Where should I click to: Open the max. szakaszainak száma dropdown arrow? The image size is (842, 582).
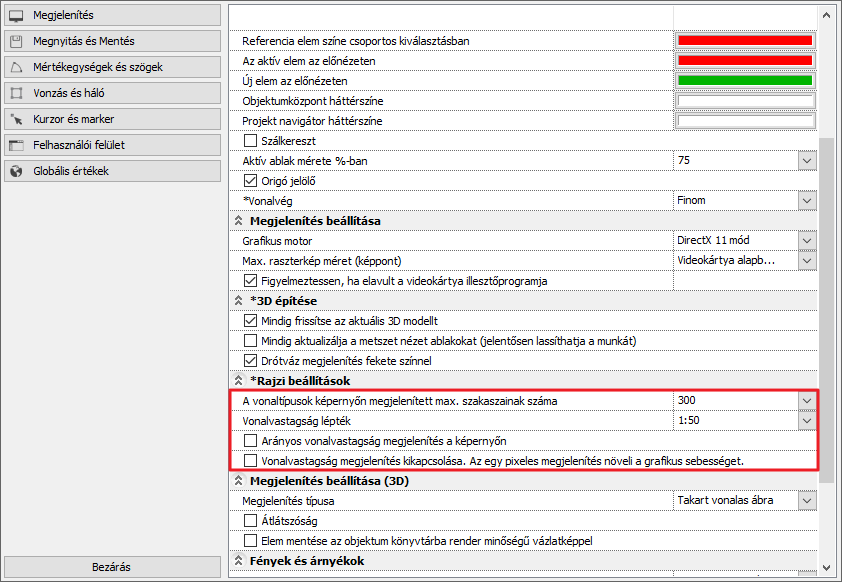coord(807,401)
